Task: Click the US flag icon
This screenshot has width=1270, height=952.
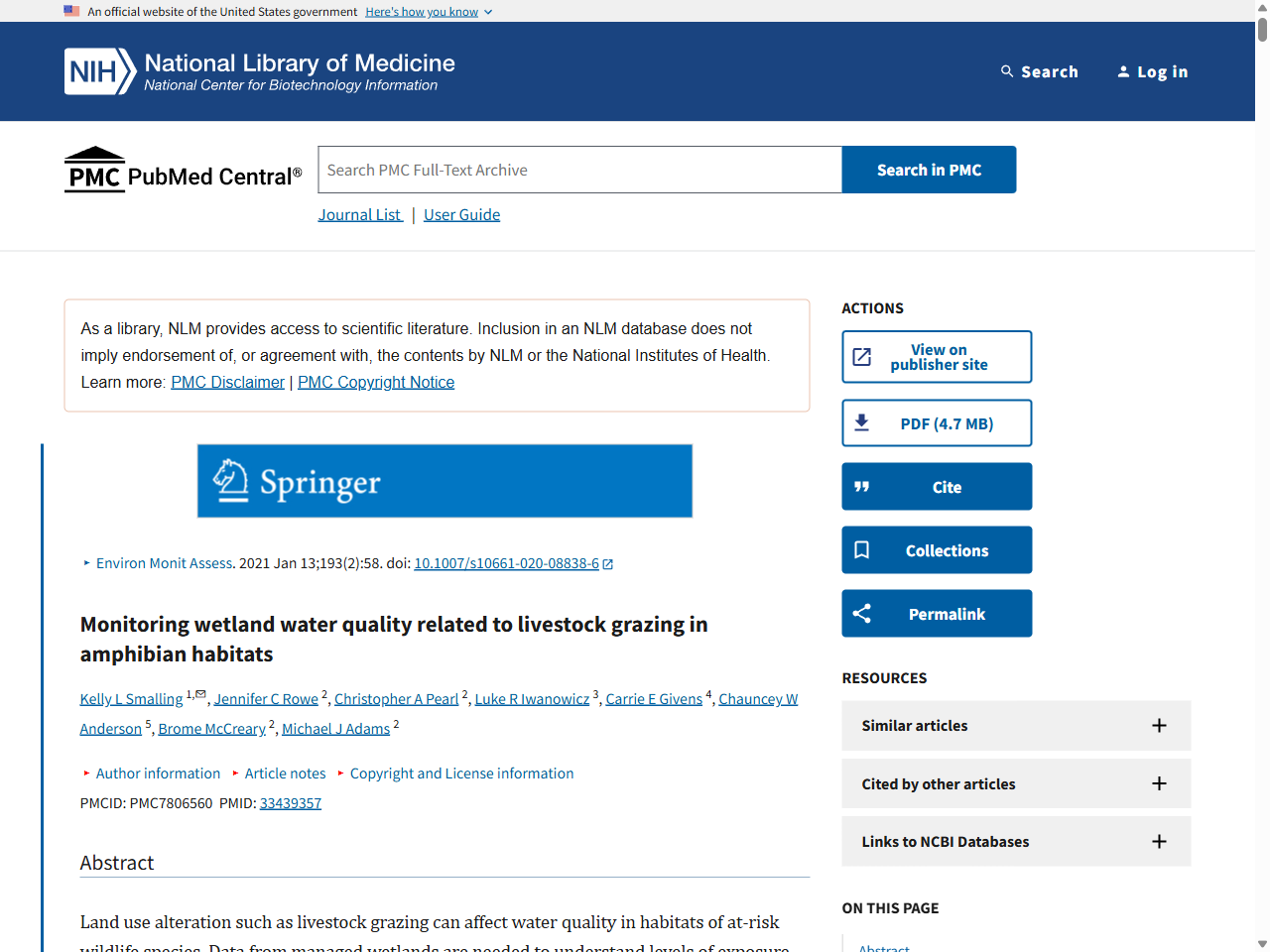Action: pos(71,11)
